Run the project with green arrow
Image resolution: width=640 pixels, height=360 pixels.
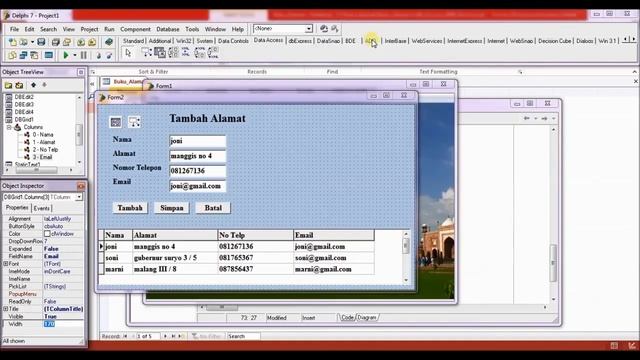pyautogui.click(x=66, y=55)
